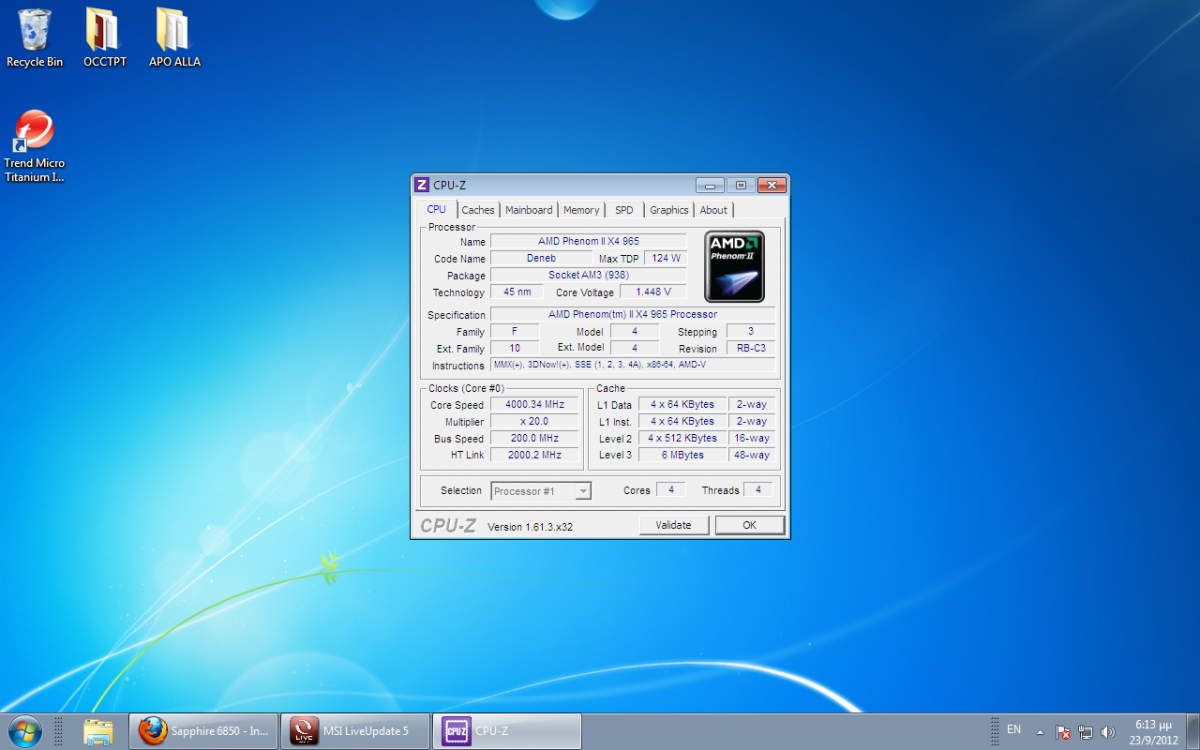
Task: Open the About tab
Action: pyautogui.click(x=714, y=210)
